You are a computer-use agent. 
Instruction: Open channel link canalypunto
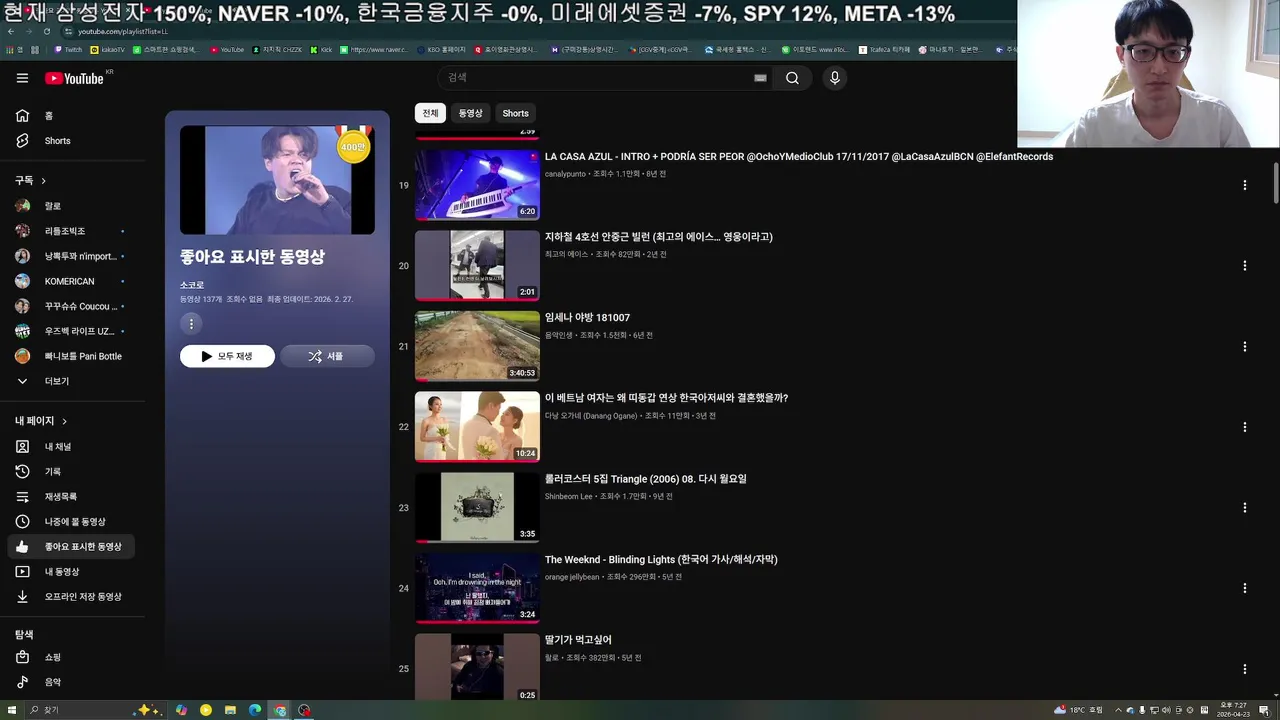[x=565, y=174]
